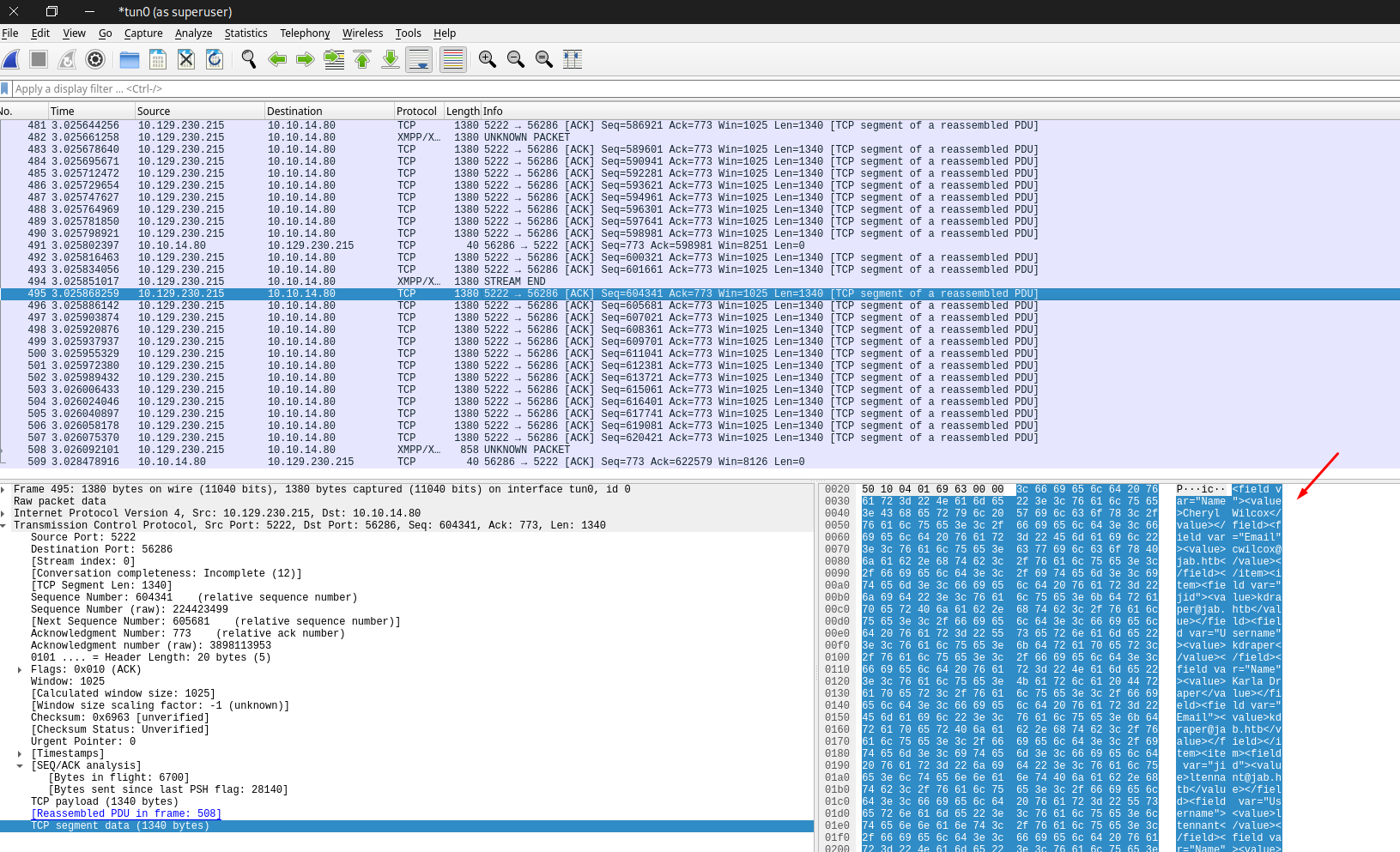The image size is (1400, 852).
Task: Expand Internet Protocol Version 4 section
Action: click(x=3, y=514)
